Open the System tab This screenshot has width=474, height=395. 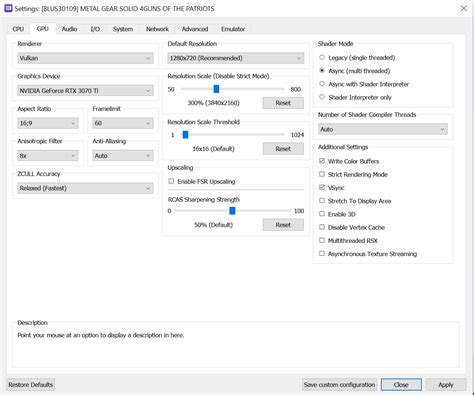[x=123, y=29]
